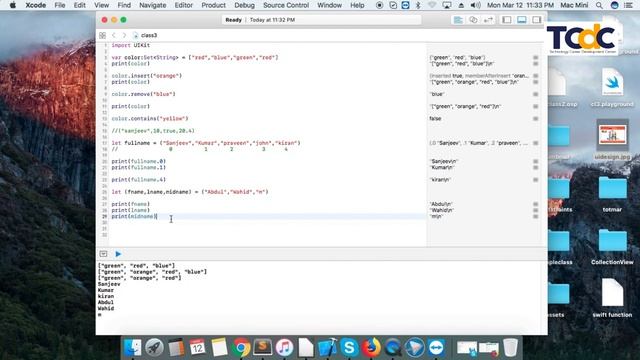
Task: Open the Product menu
Action: [x=213, y=5]
